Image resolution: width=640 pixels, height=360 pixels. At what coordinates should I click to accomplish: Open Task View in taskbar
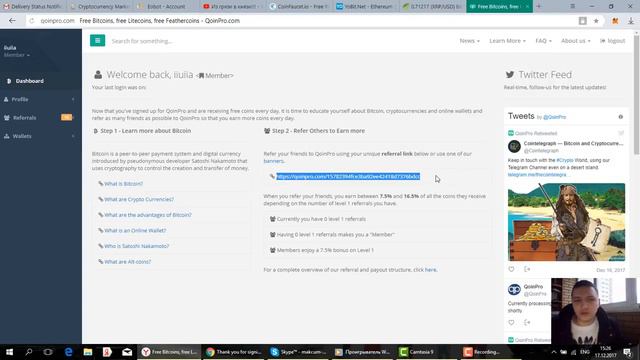[x=48, y=352]
